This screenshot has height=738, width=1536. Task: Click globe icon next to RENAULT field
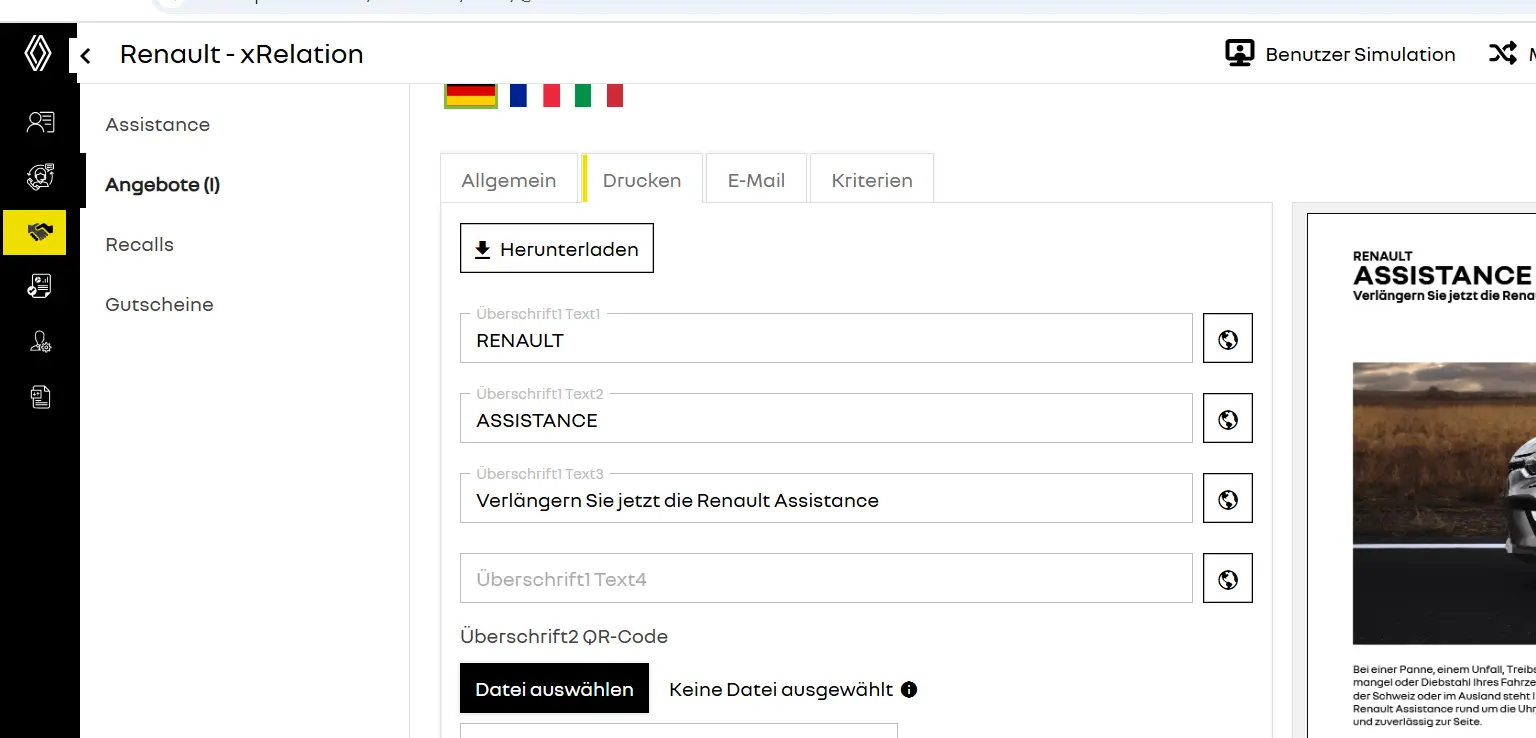pyautogui.click(x=1228, y=338)
